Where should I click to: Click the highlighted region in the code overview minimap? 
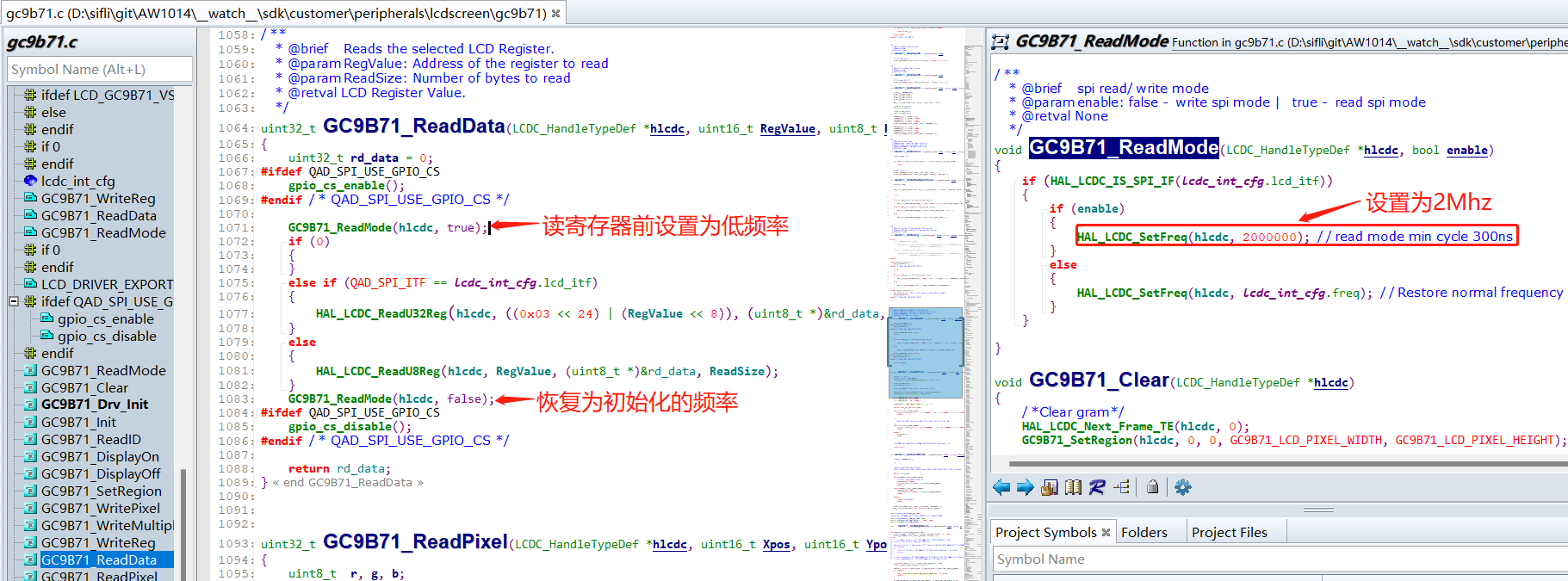pos(925,353)
